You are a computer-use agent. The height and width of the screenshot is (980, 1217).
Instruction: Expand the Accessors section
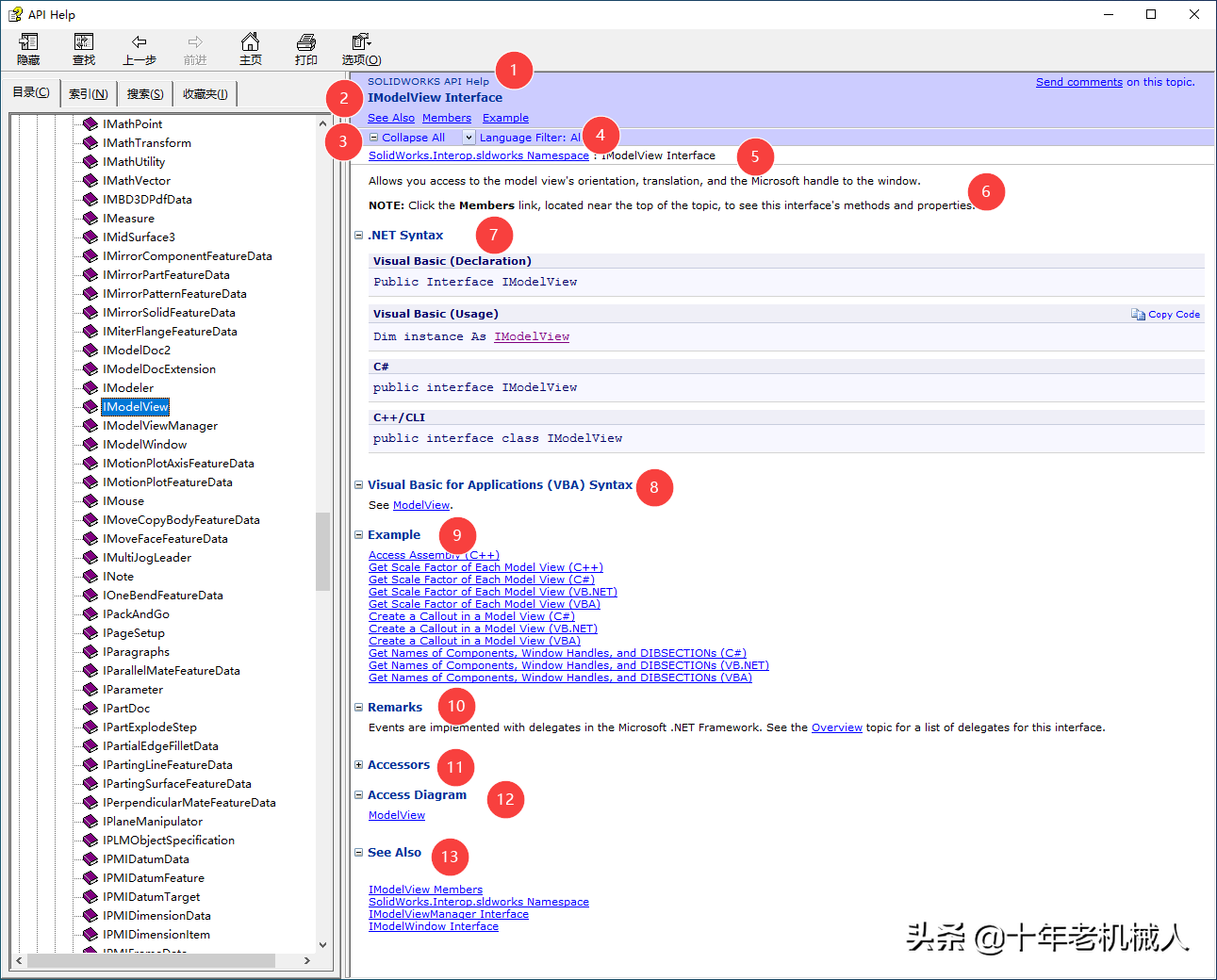coord(358,765)
